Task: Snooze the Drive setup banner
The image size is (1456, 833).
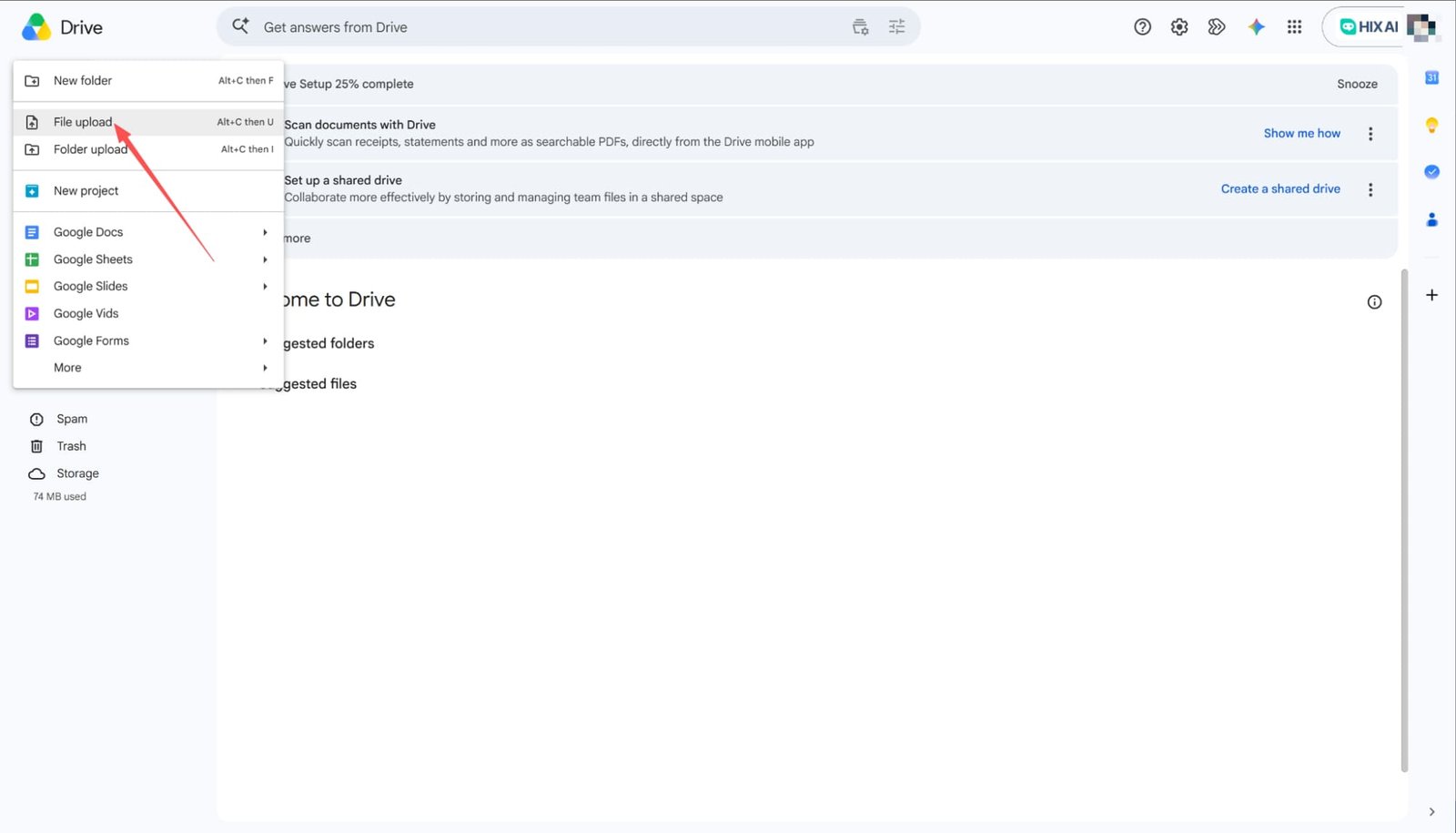Action: (x=1357, y=84)
